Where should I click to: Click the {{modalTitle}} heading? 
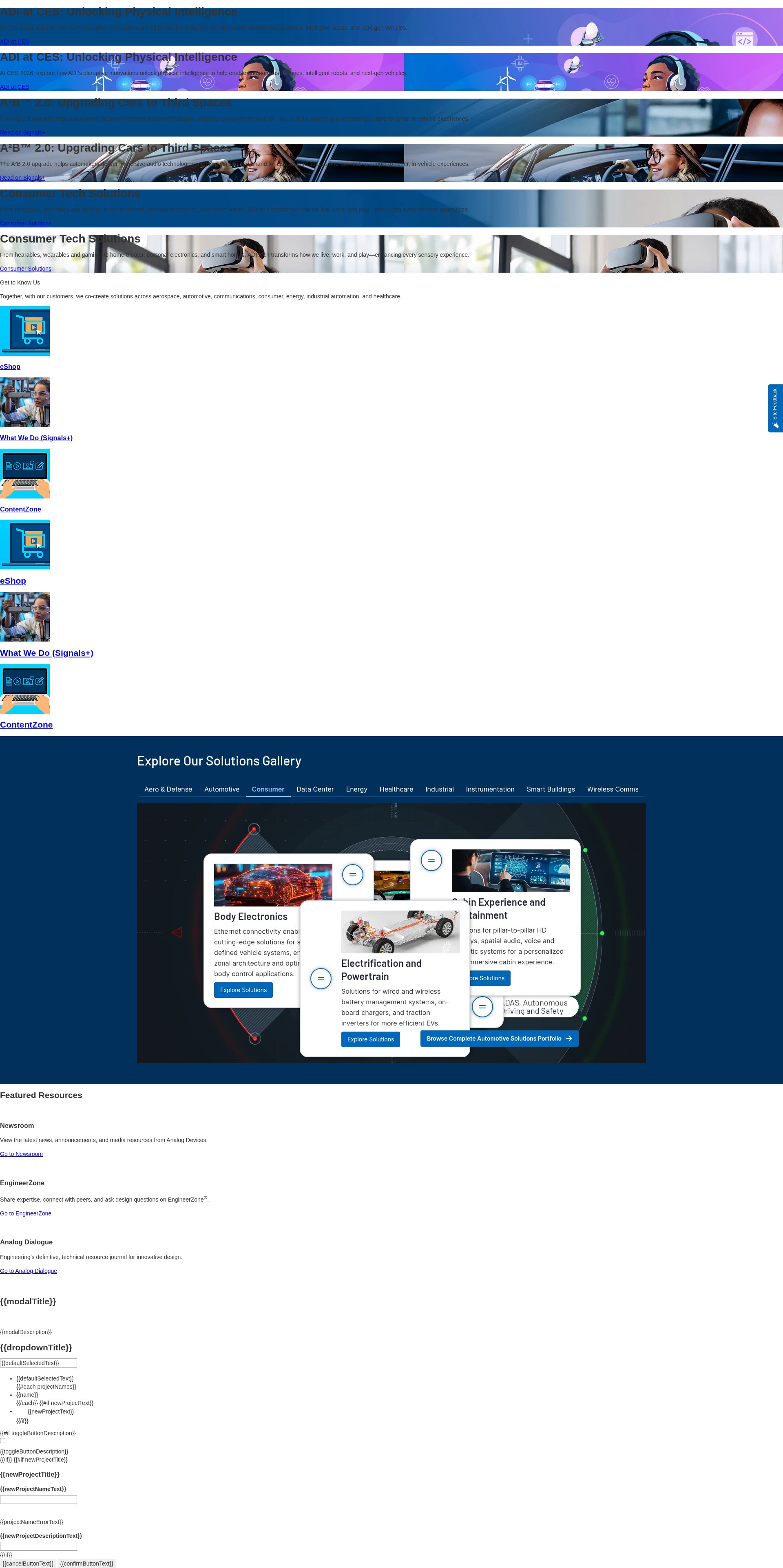[28, 1301]
